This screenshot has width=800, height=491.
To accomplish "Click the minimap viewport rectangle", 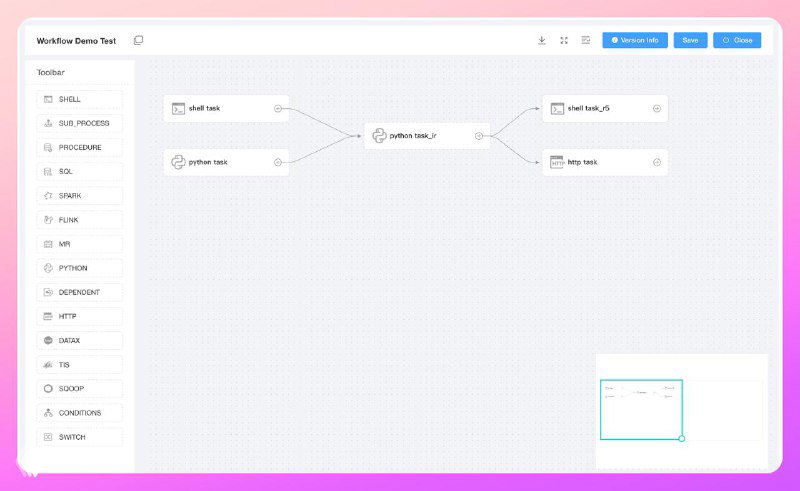I will pyautogui.click(x=641, y=409).
